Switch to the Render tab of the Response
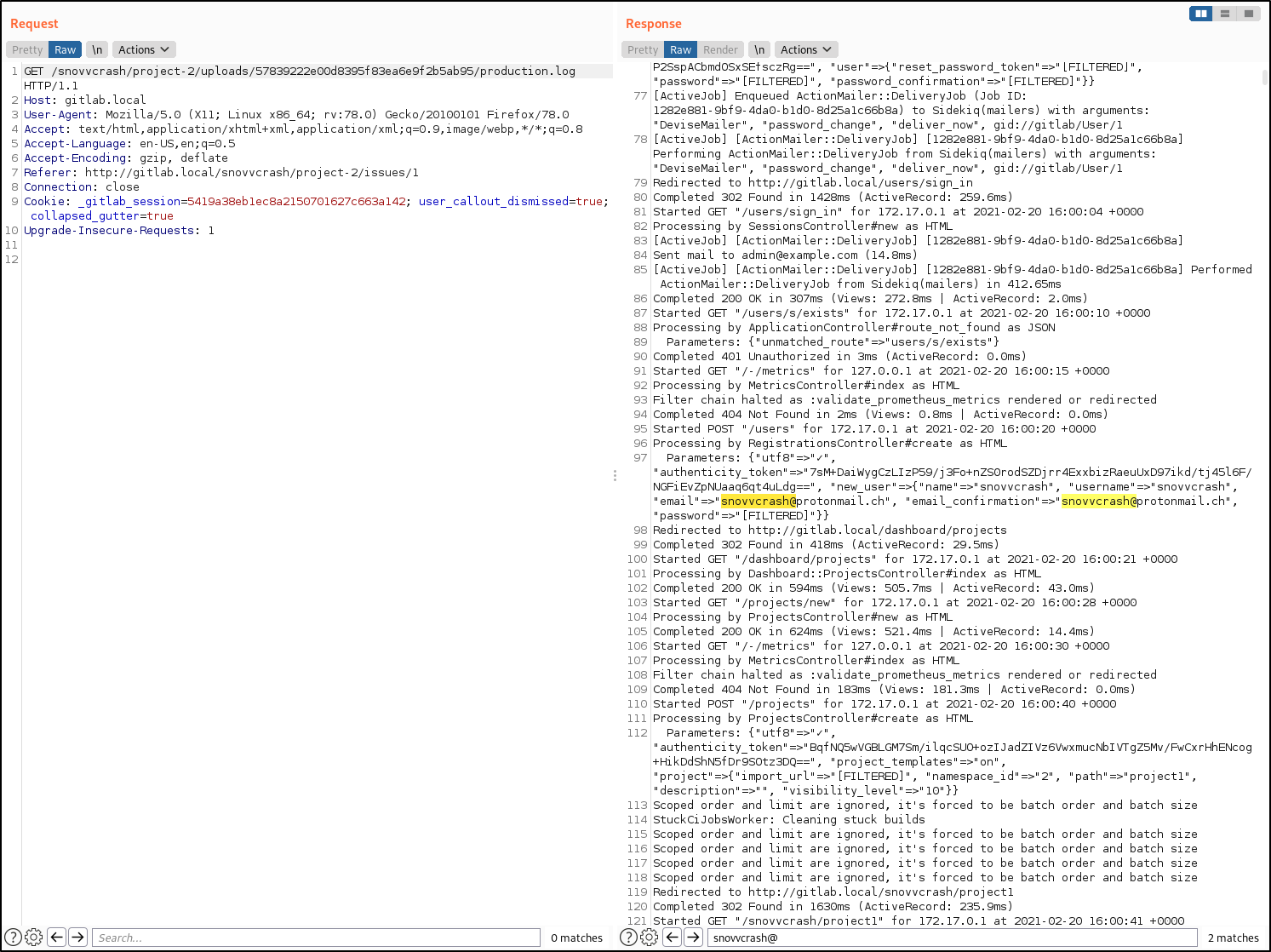 [x=720, y=49]
